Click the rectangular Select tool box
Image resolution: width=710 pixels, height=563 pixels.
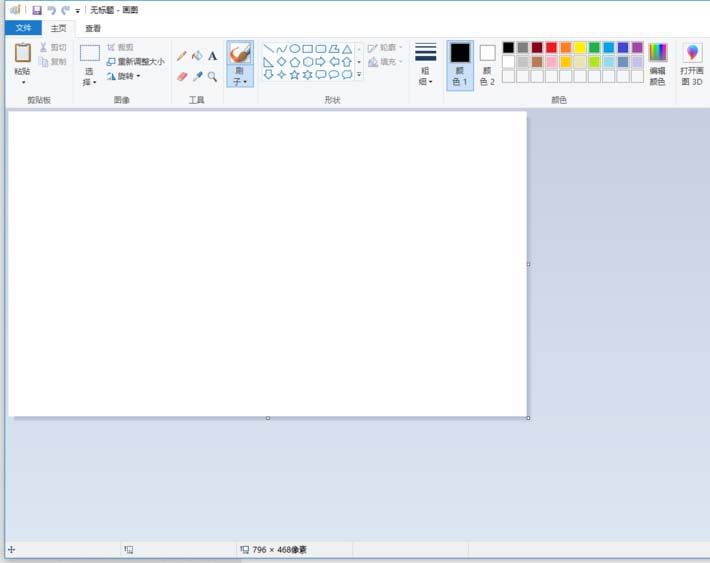(90, 53)
